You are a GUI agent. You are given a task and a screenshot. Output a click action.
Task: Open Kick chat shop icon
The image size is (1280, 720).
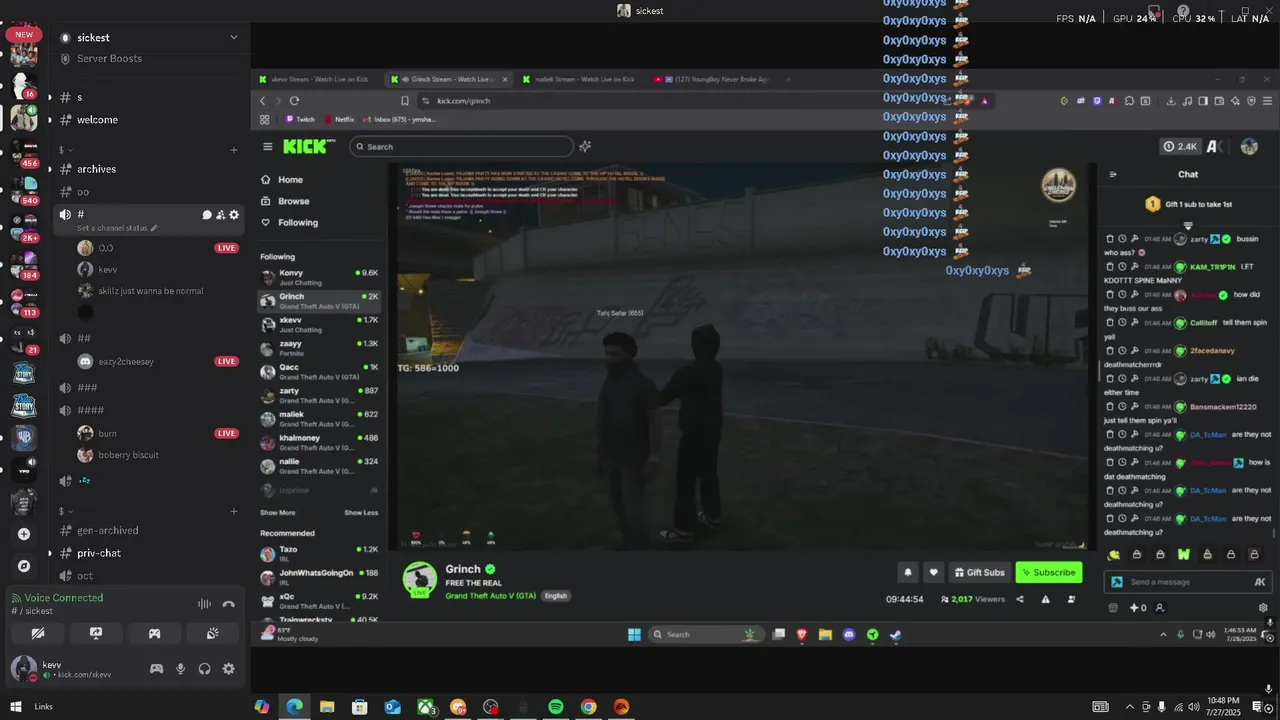pyautogui.click(x=1113, y=608)
